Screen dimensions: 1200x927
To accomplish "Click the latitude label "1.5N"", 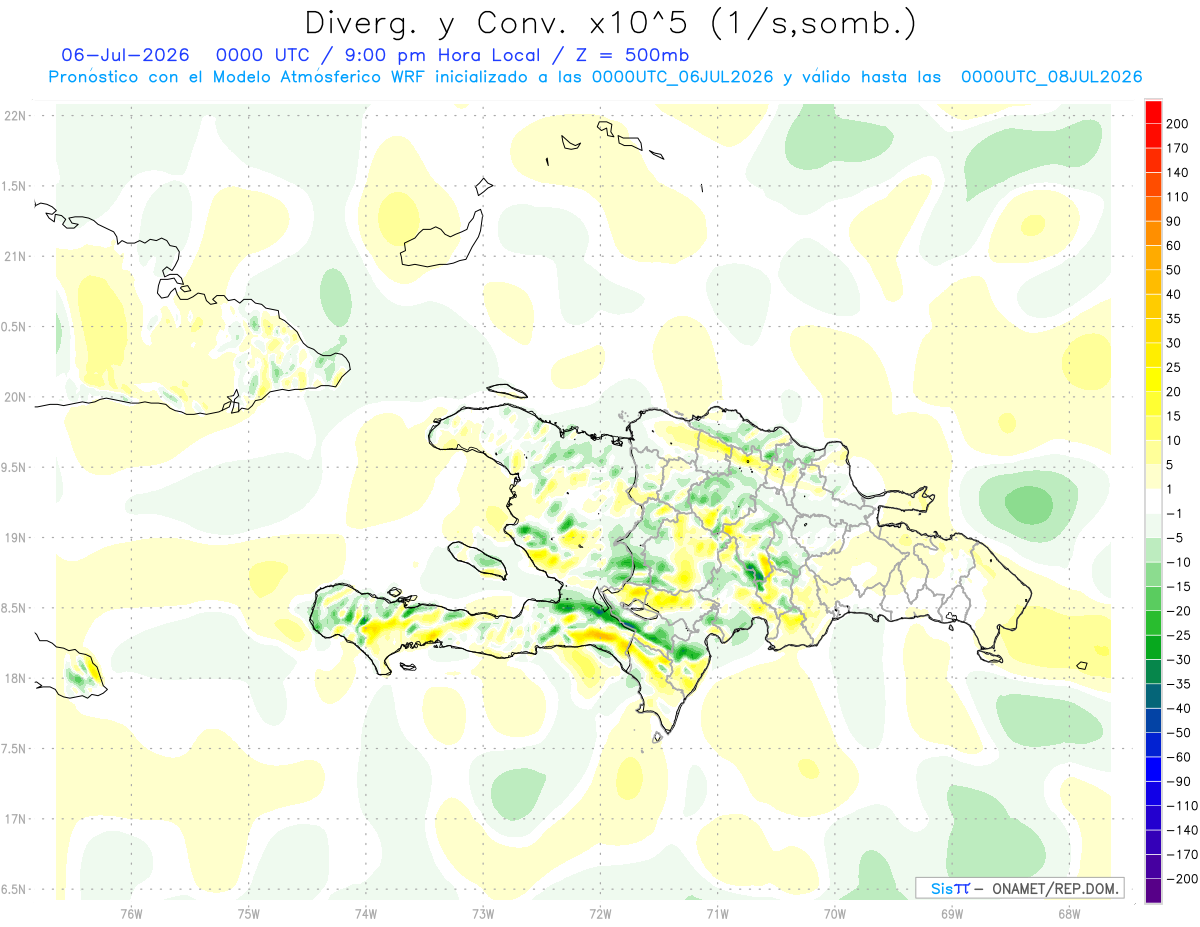I will tap(13, 186).
